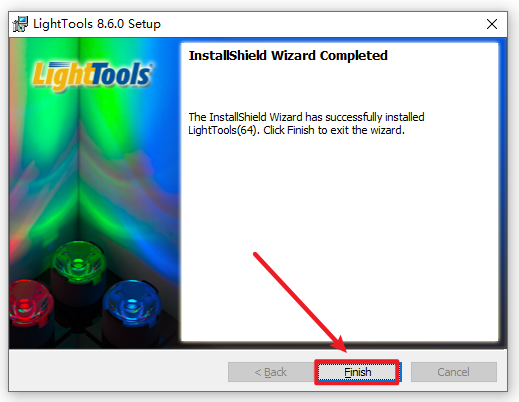The width and height of the screenshot is (519, 402).
Task: Click the "InstallShield Wizard Completed" heading
Action: (x=288, y=55)
